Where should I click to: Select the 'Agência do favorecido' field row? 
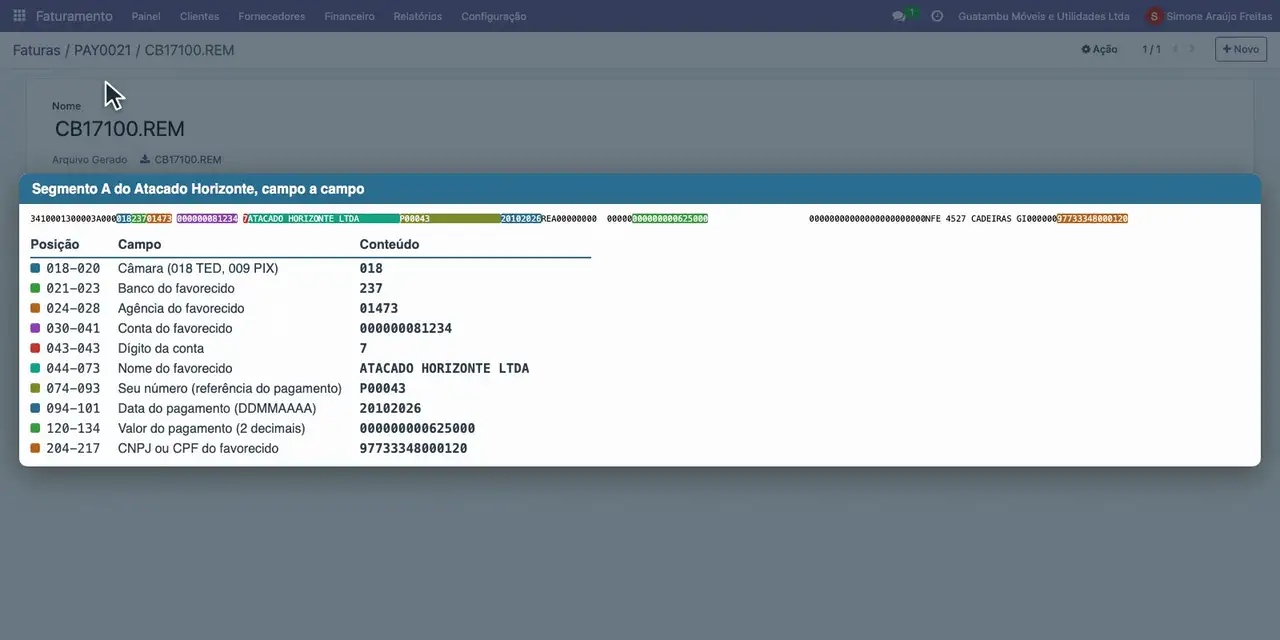point(310,308)
